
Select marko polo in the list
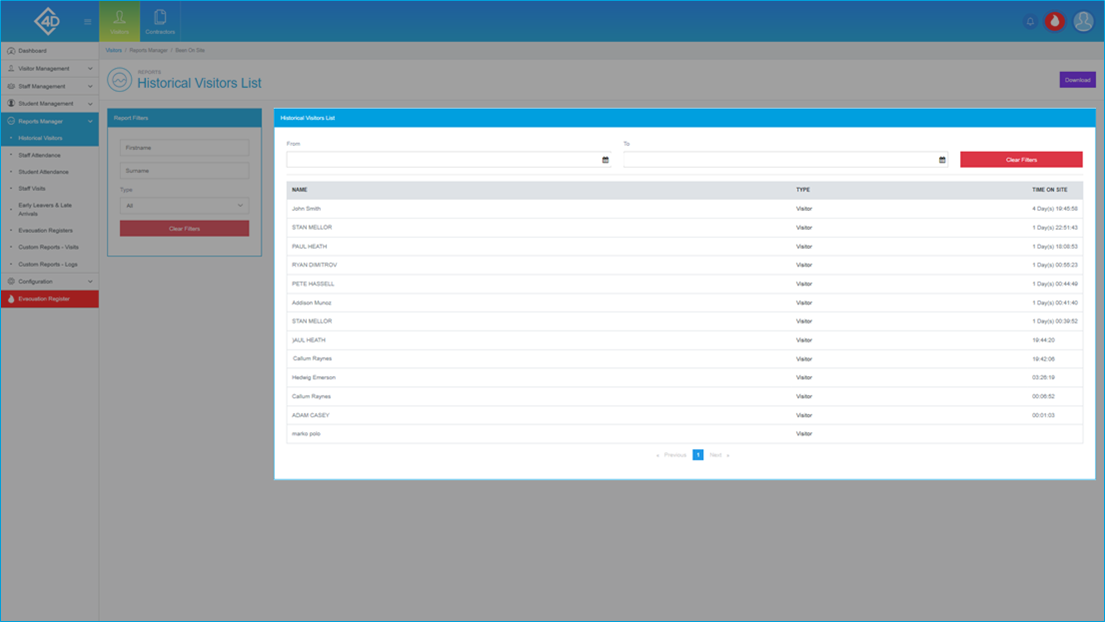tap(306, 434)
